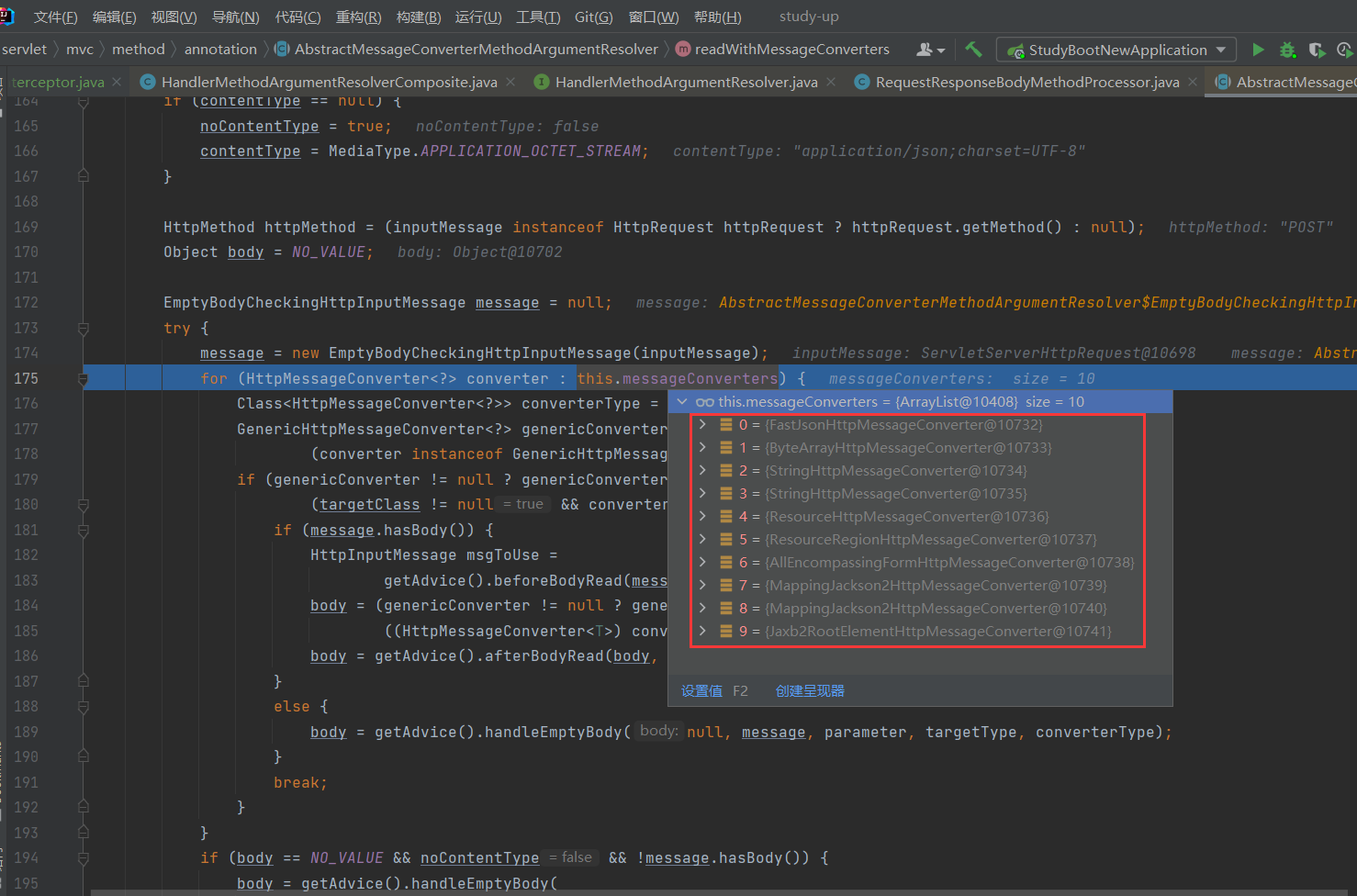Toggle the code fold marker at line 173 try

pos(84,329)
